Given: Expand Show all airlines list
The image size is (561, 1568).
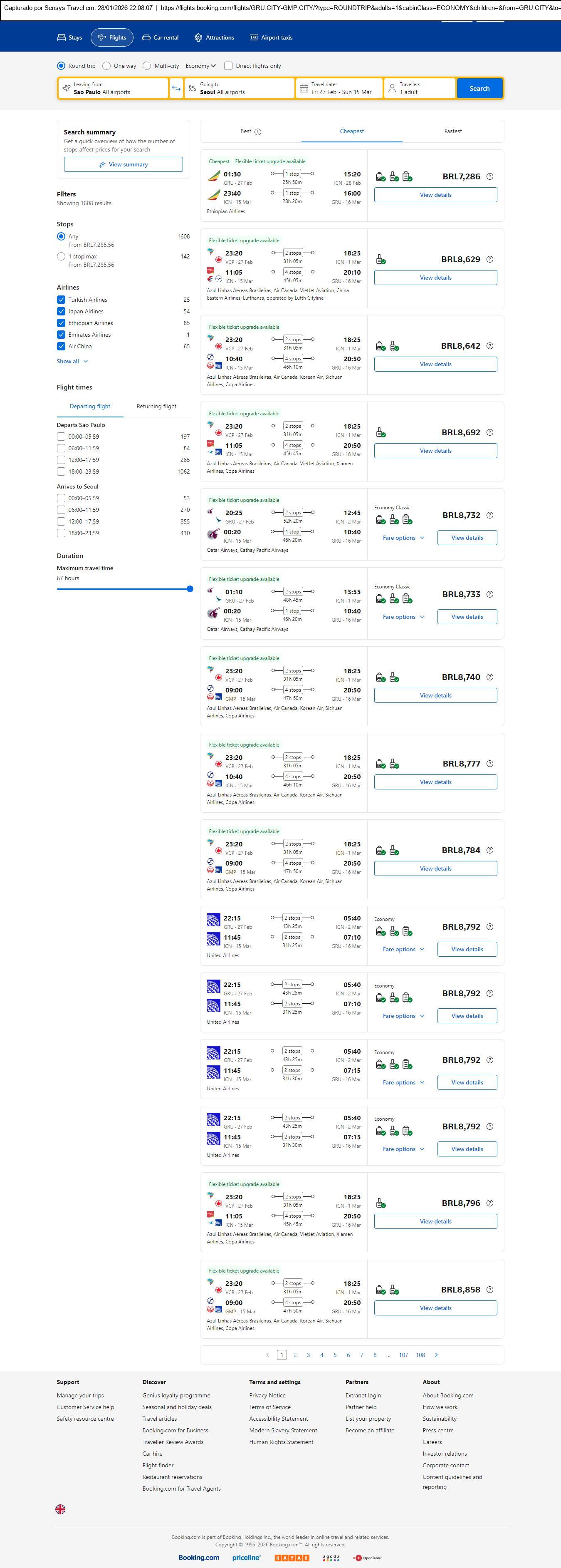Looking at the screenshot, I should [x=72, y=362].
